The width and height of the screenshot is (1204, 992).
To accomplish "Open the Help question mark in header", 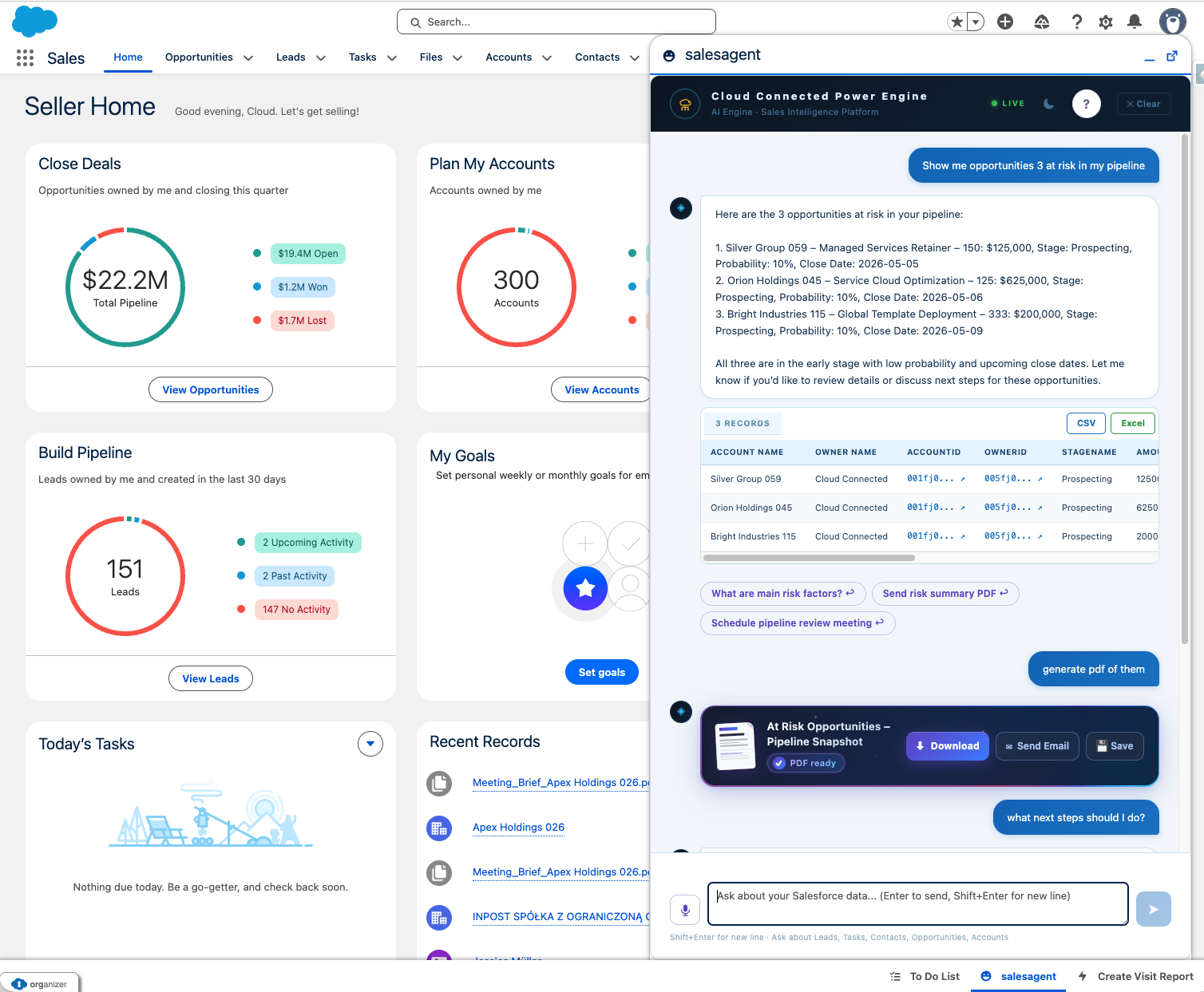I will coord(1077,22).
